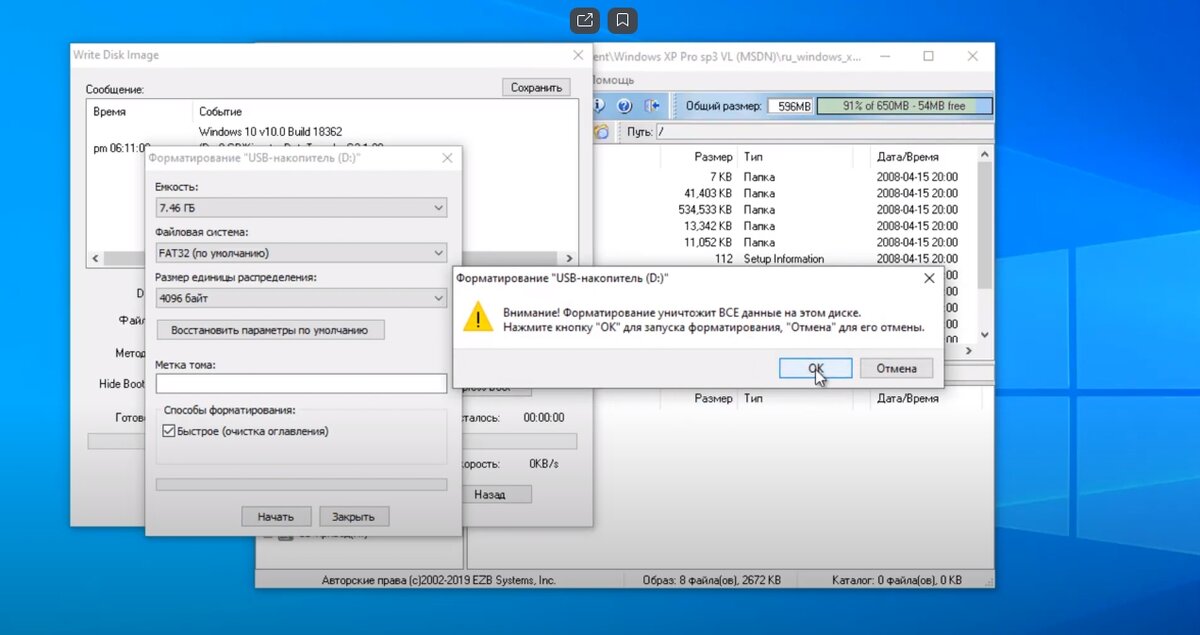Viewport: 1200px width, 635px height.
Task: Click the Путь path field in UltraISO
Action: coord(824,132)
